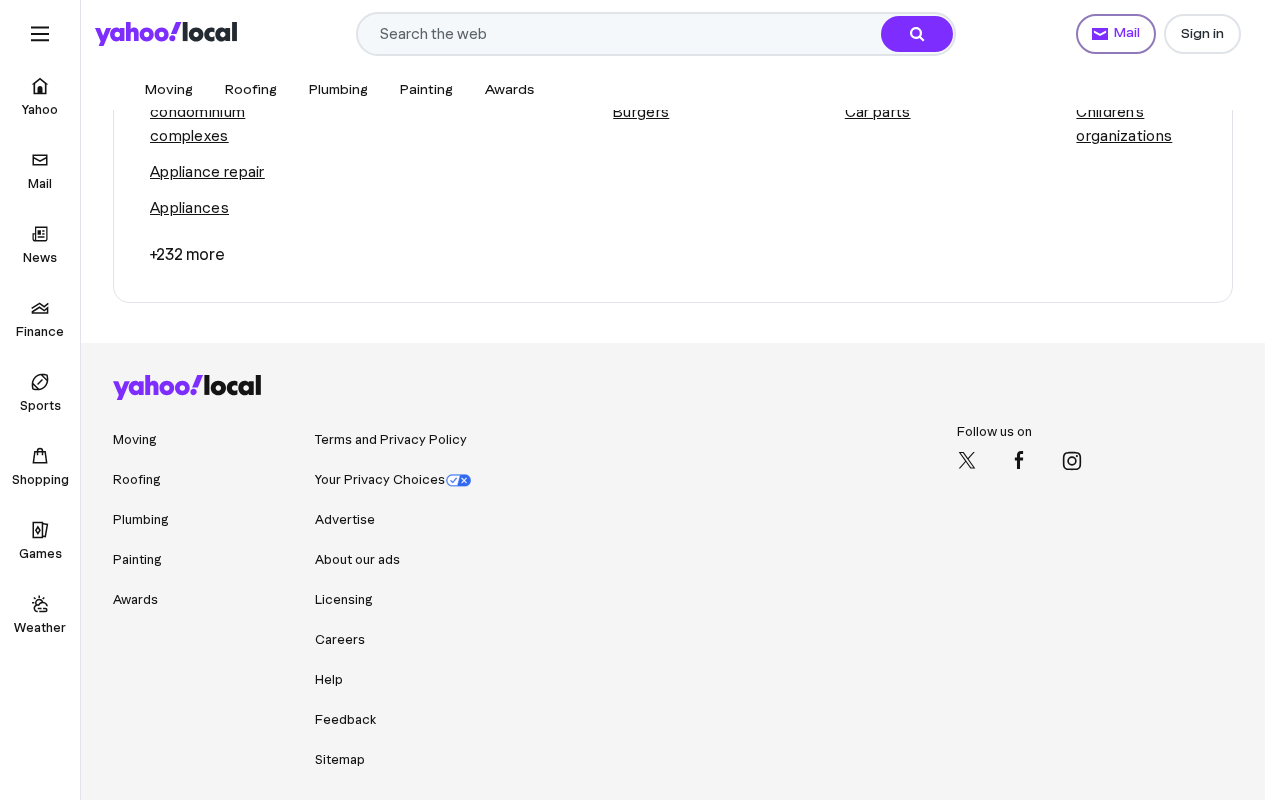Select the Awards tab in top navigation
The width and height of the screenshot is (1280, 800).
(x=510, y=89)
